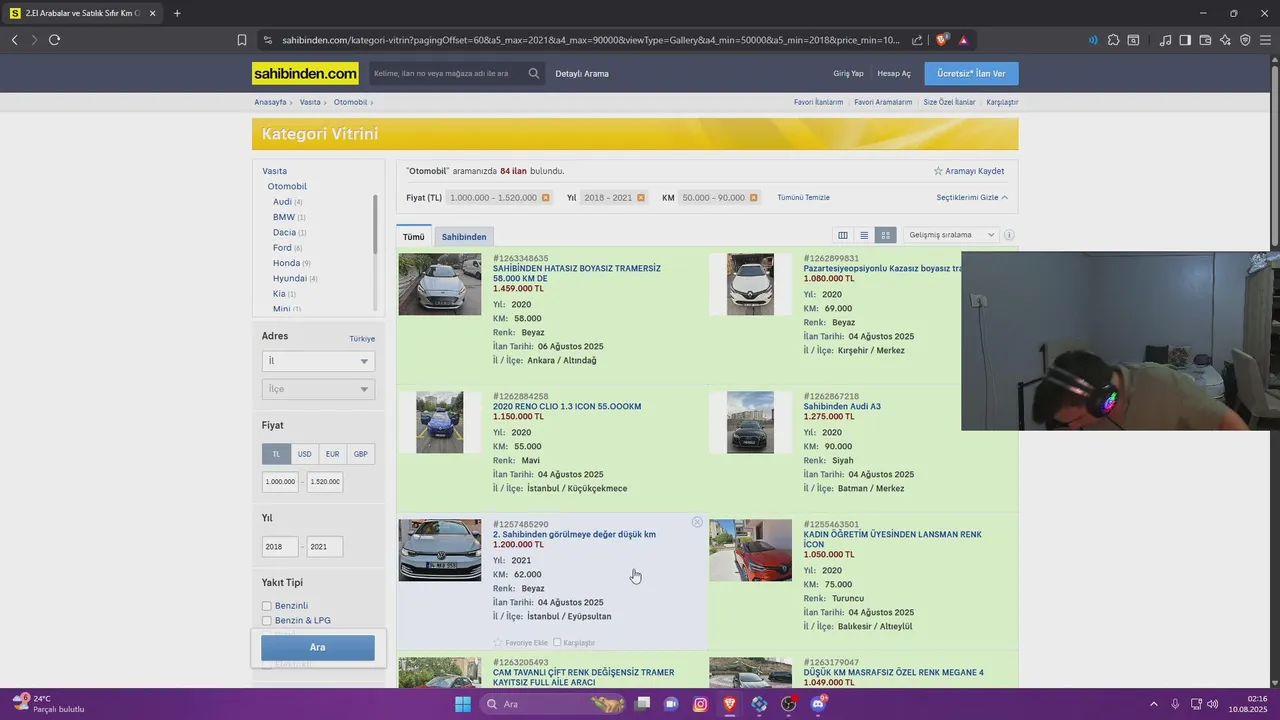
Task: Select EUR currency toggle
Action: 332,454
